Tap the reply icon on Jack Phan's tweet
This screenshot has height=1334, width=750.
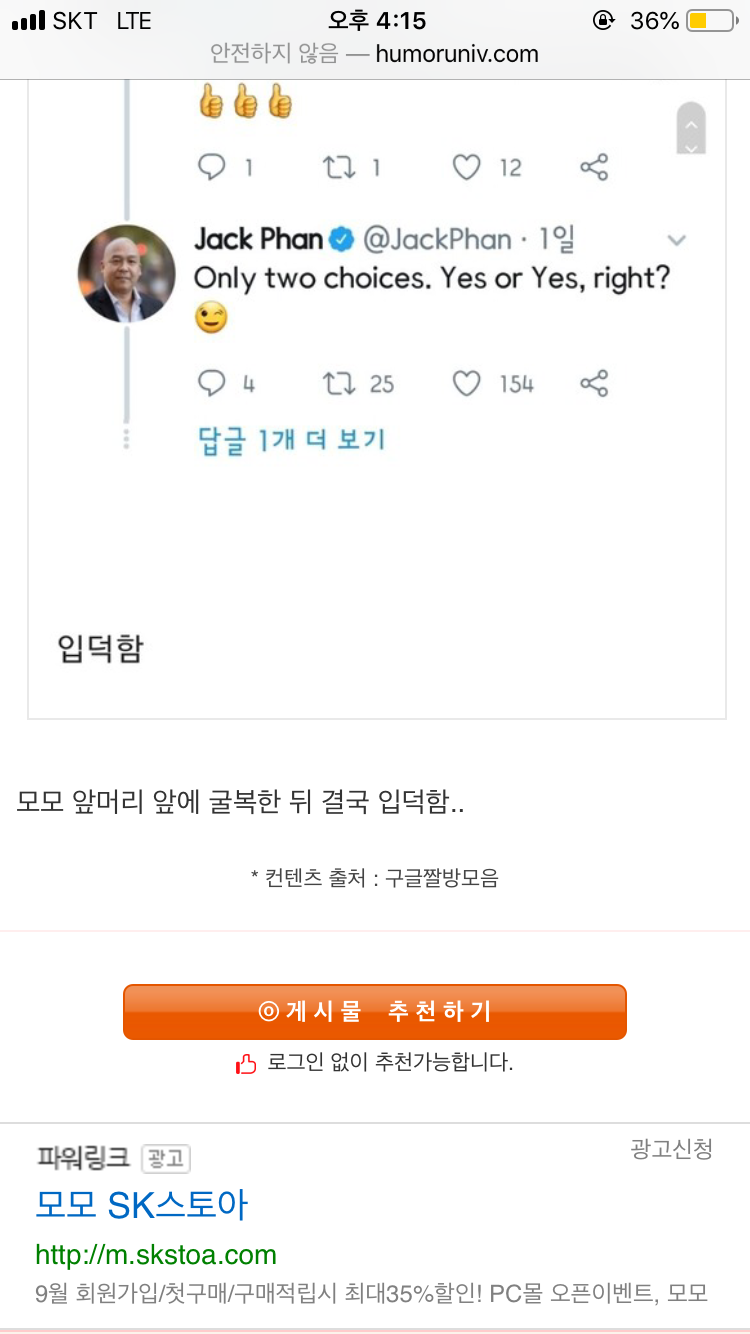click(212, 384)
